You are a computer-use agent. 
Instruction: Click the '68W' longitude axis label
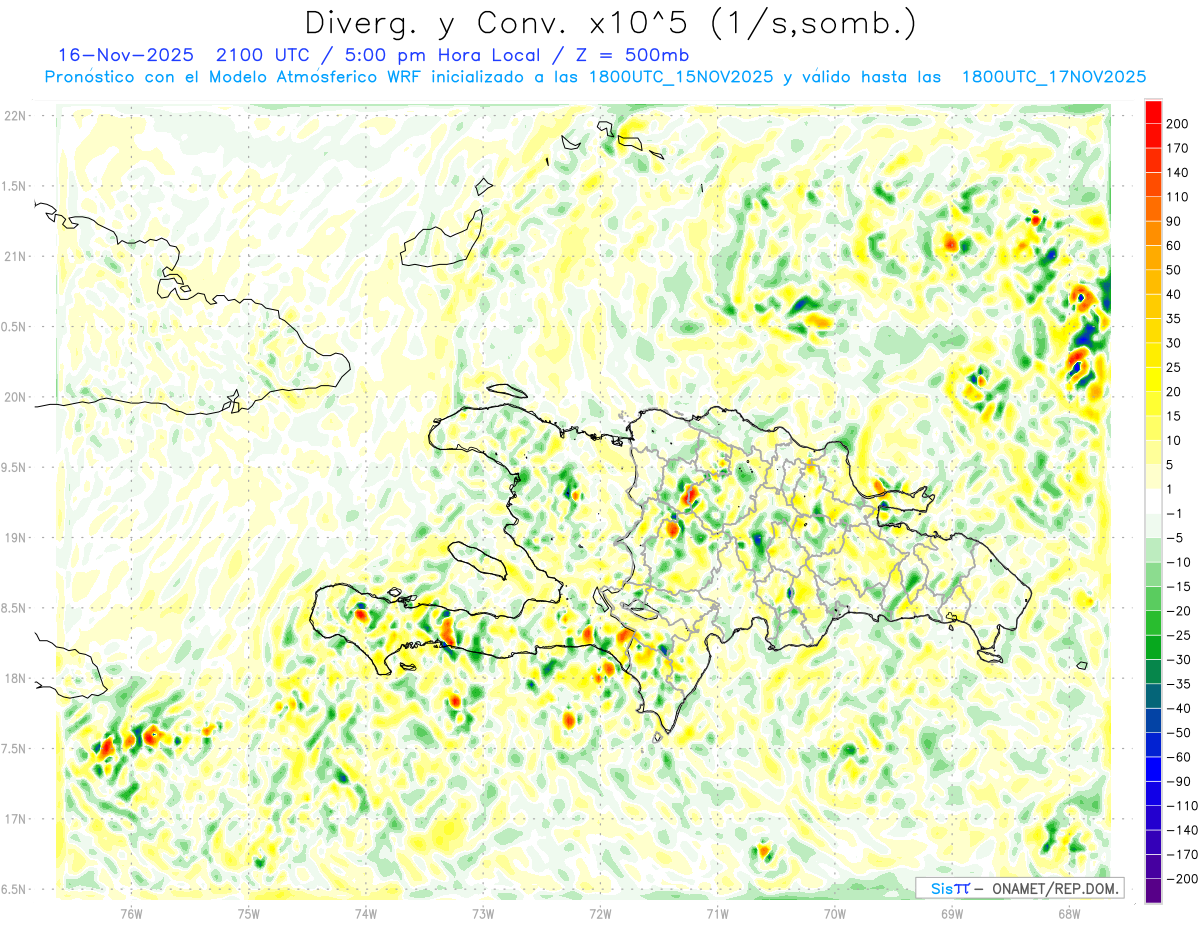coord(1069,913)
